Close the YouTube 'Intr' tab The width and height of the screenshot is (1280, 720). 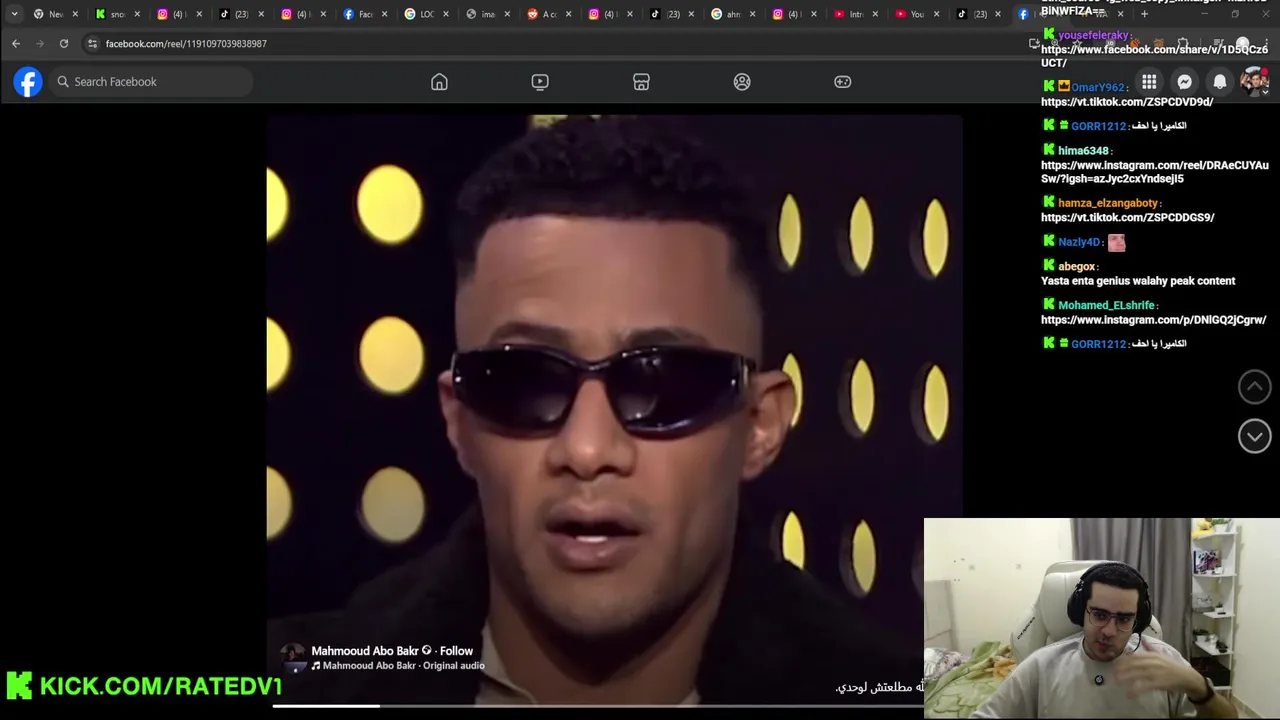coord(876,14)
